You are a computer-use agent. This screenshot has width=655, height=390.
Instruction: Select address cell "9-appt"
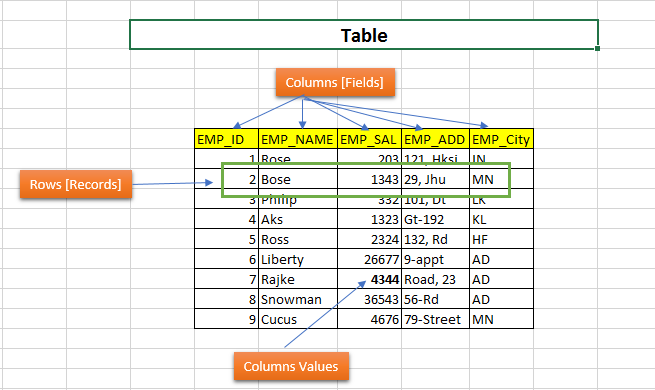pos(435,259)
